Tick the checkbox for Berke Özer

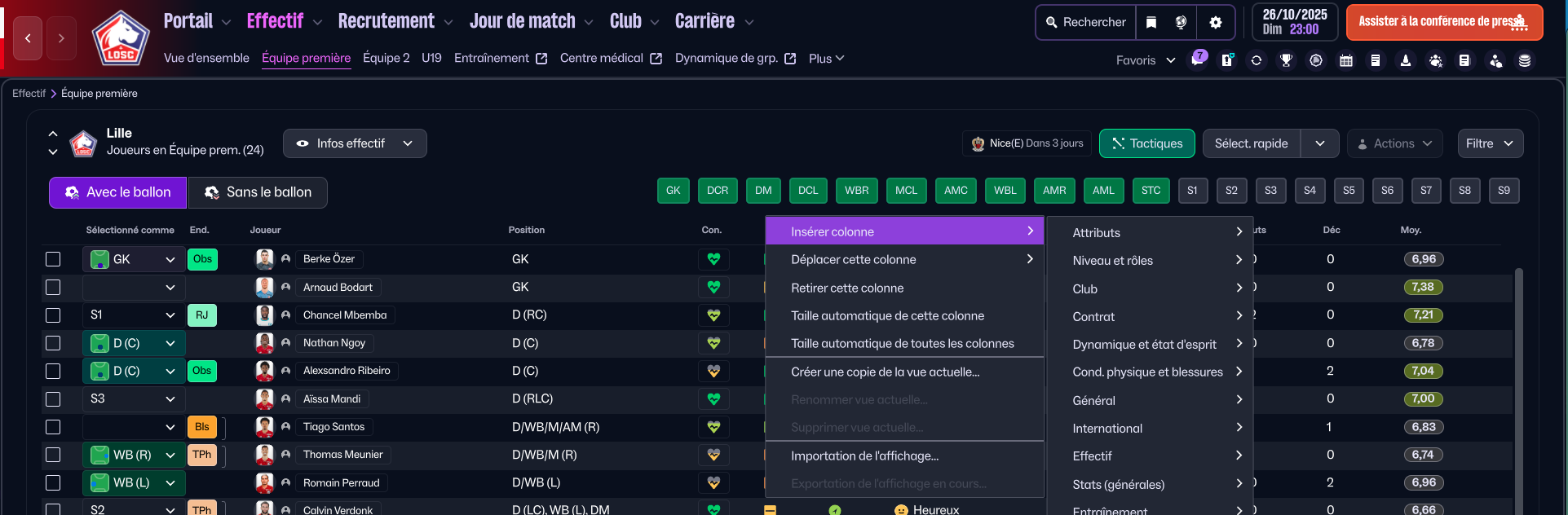pos(53,259)
